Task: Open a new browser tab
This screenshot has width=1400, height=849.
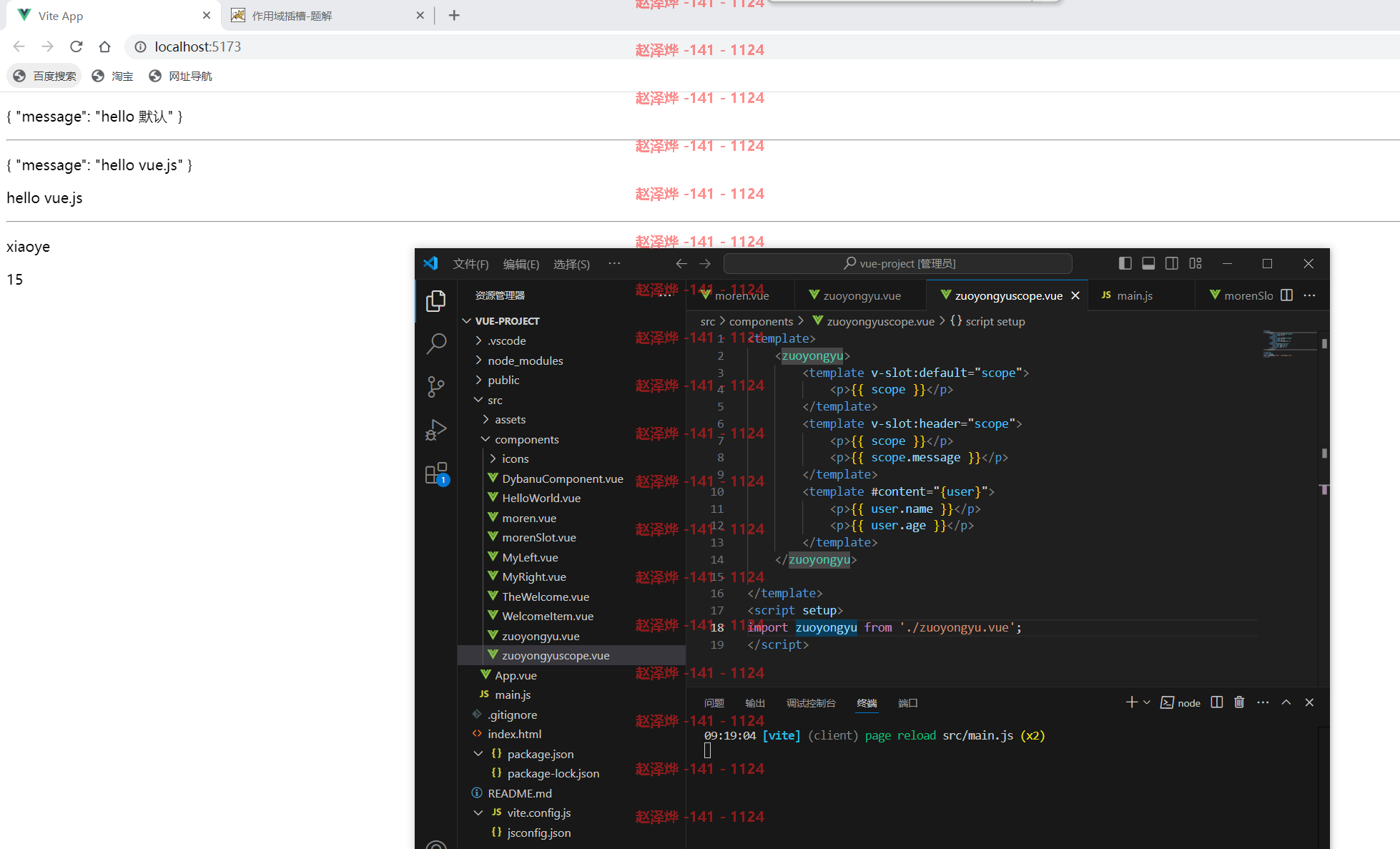Action: [x=454, y=15]
